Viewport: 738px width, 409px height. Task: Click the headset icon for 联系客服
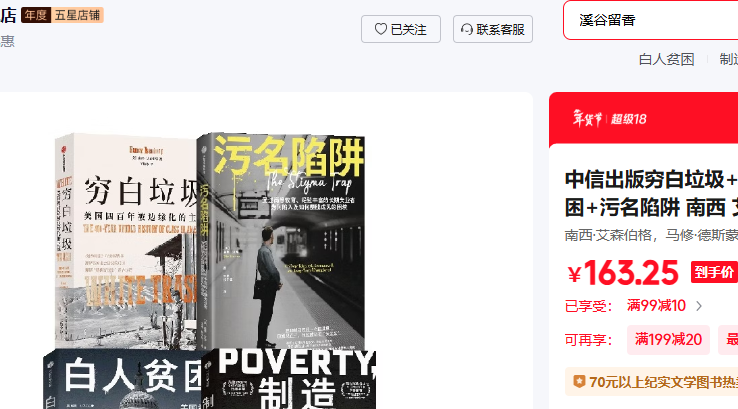[x=467, y=29]
